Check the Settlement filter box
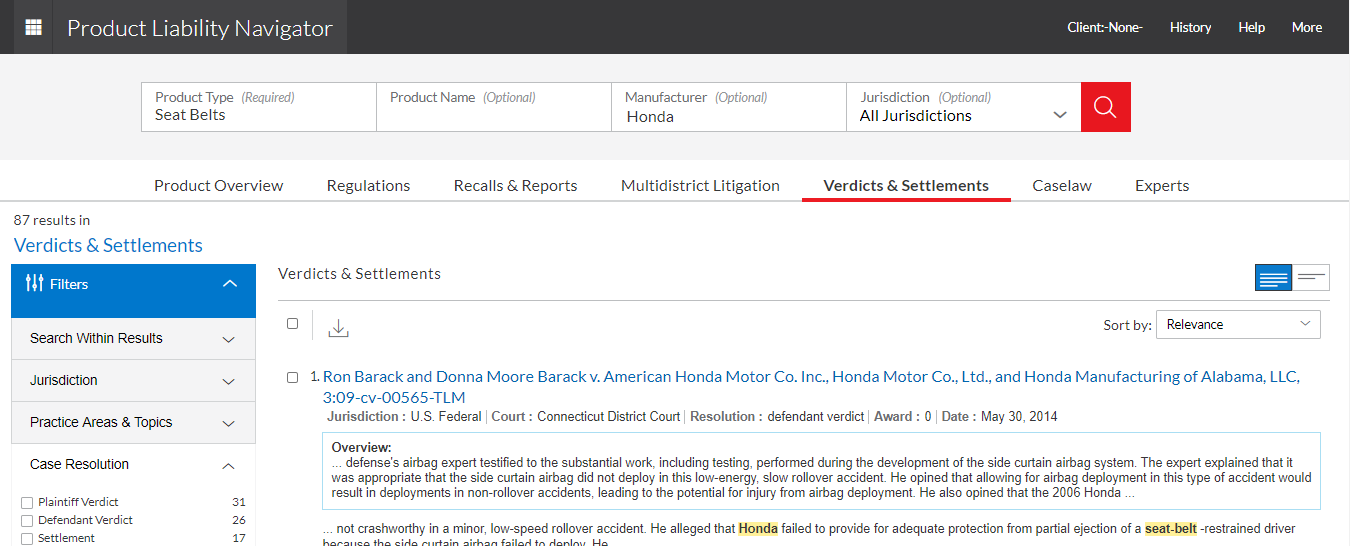The image size is (1350, 546). (28, 538)
